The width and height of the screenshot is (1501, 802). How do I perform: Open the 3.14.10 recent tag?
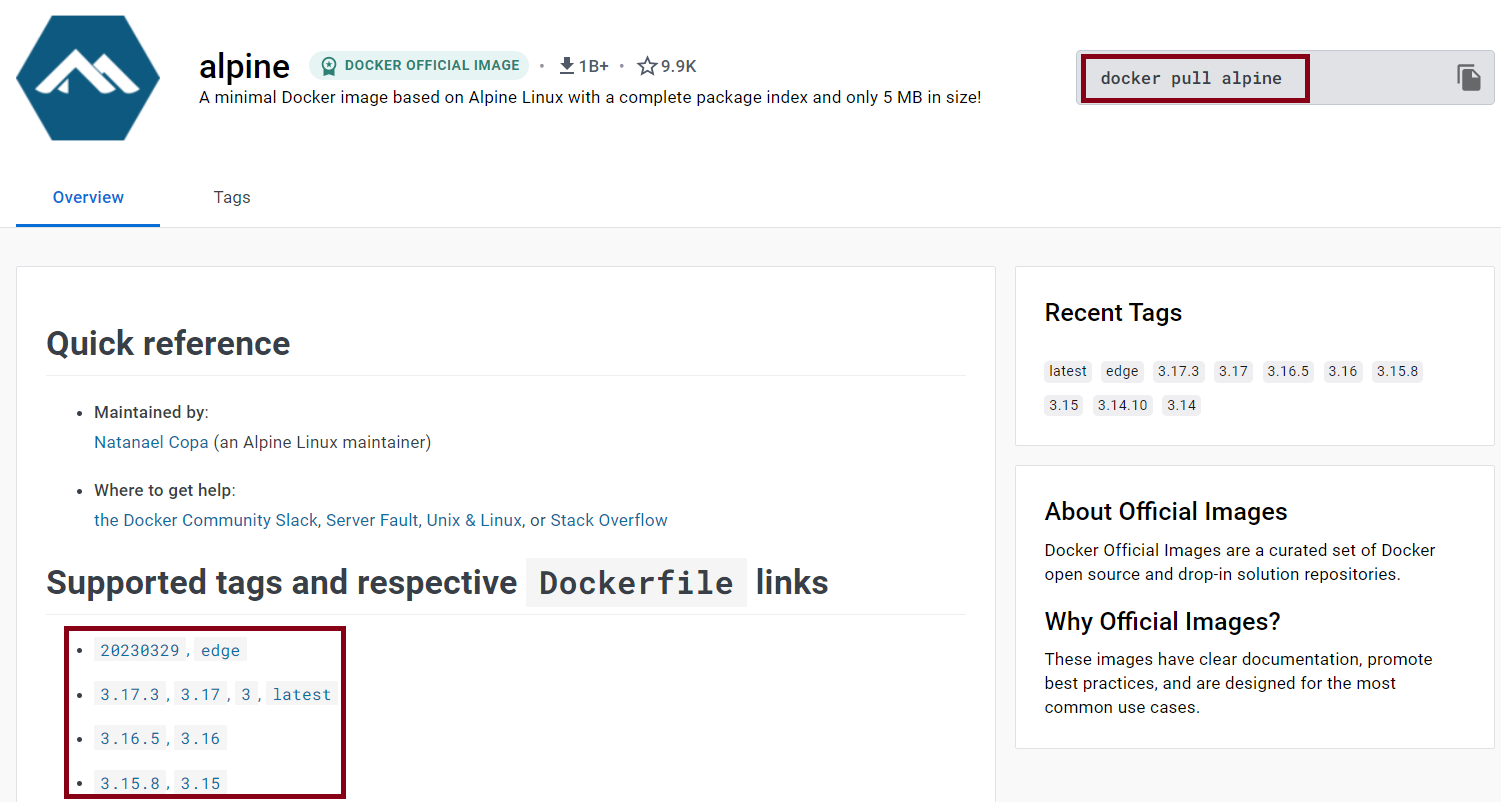(x=1122, y=405)
